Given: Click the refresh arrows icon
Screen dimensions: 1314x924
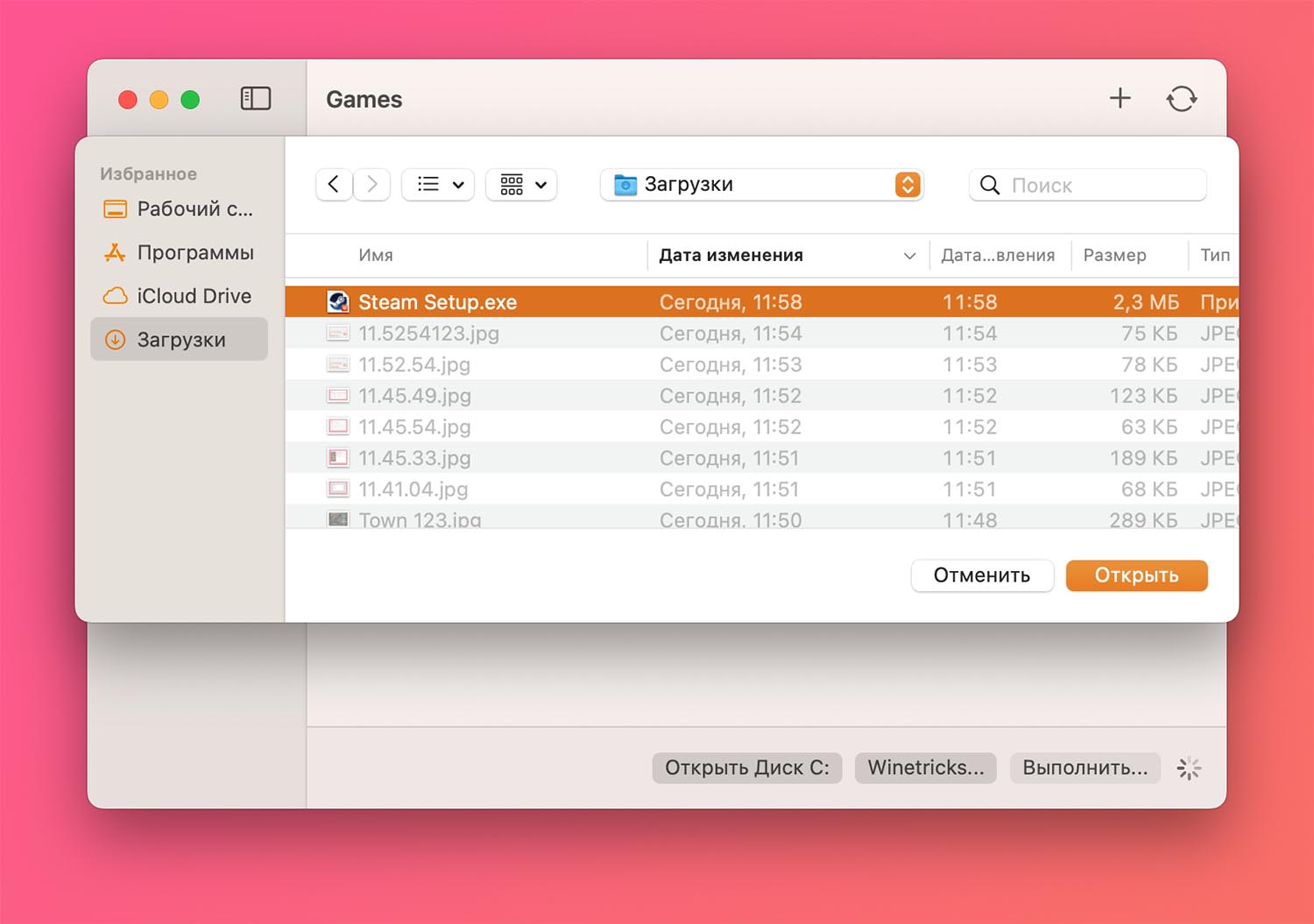Looking at the screenshot, I should pyautogui.click(x=1181, y=98).
